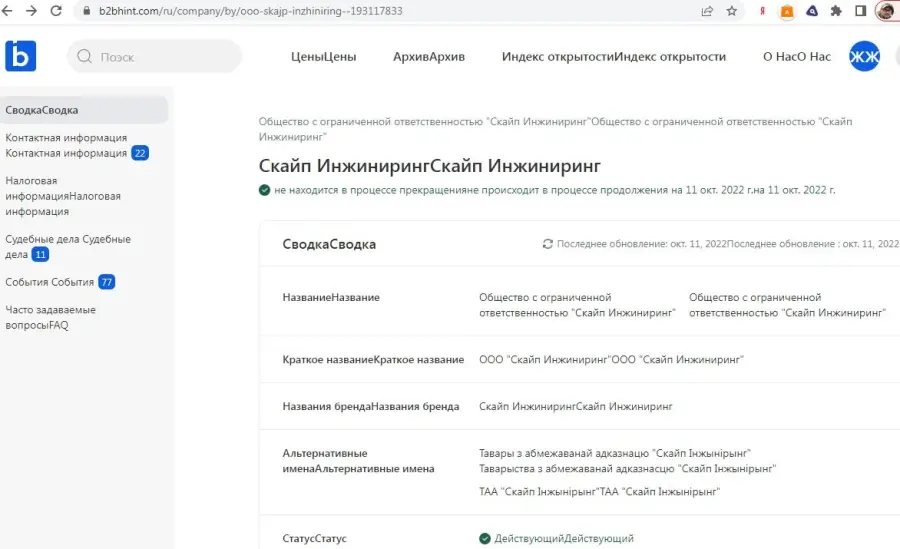Open the Архив menu item
The width and height of the screenshot is (900, 549).
(429, 57)
